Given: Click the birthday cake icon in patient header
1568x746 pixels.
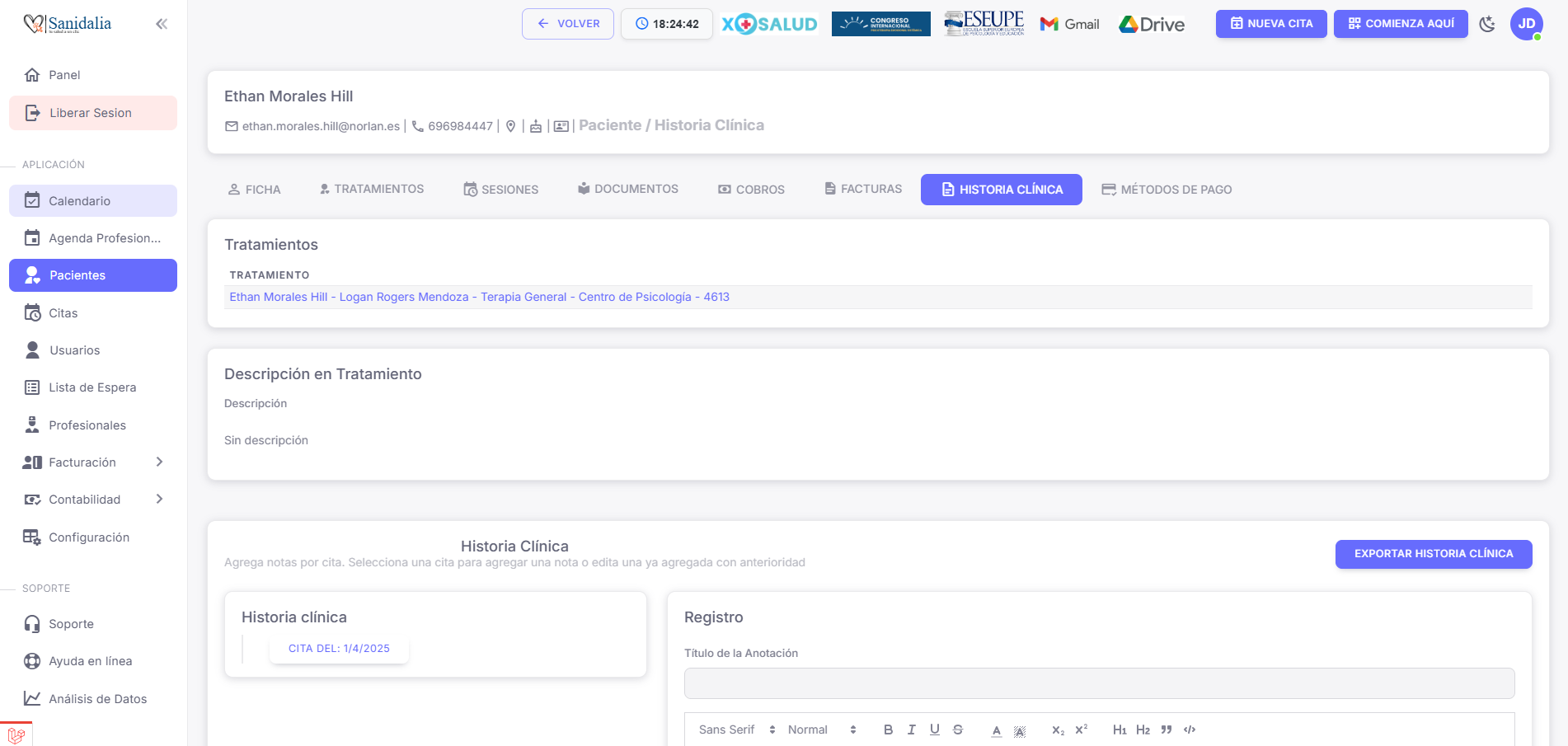Looking at the screenshot, I should (x=536, y=126).
